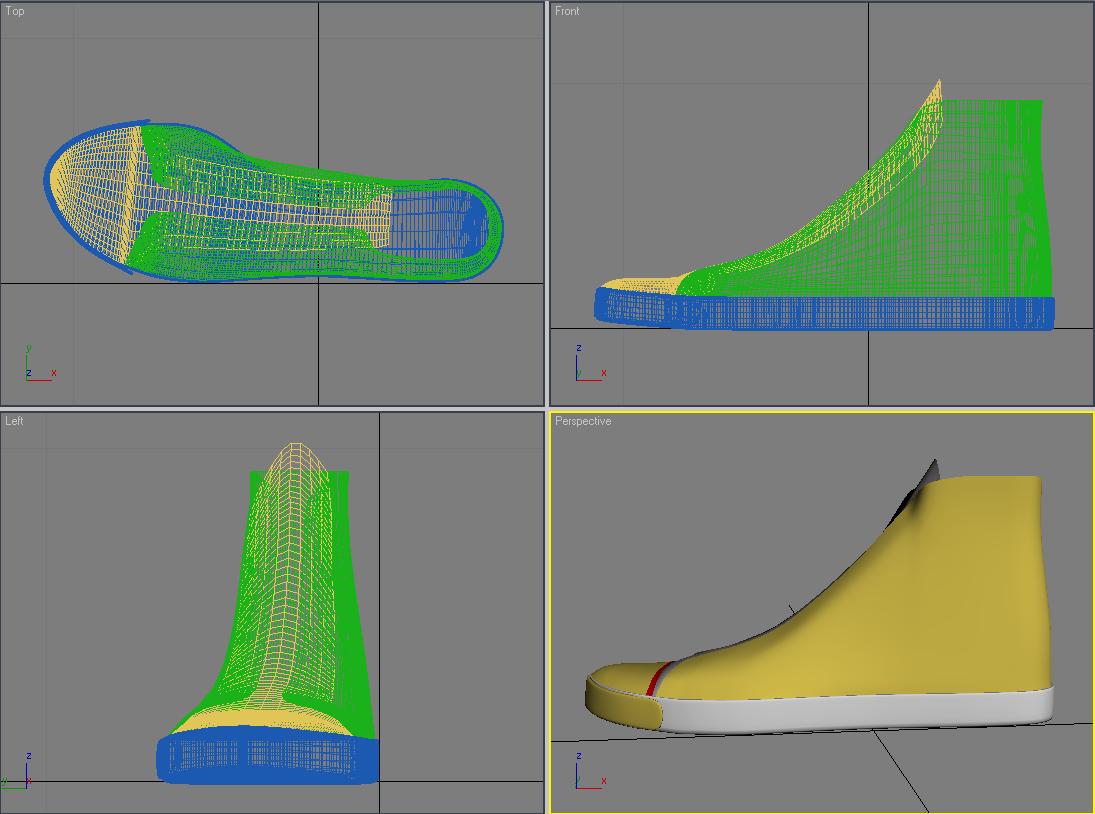This screenshot has width=1095, height=814.
Task: Click the axis tripod in Perspective viewport
Action: [x=586, y=775]
